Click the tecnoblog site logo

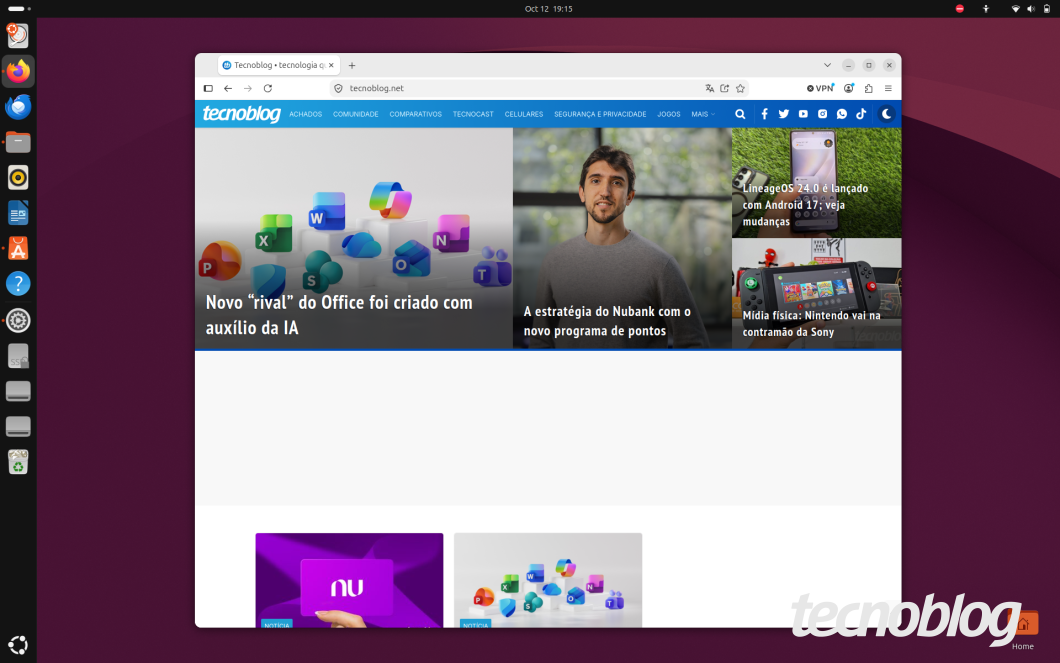(x=241, y=114)
